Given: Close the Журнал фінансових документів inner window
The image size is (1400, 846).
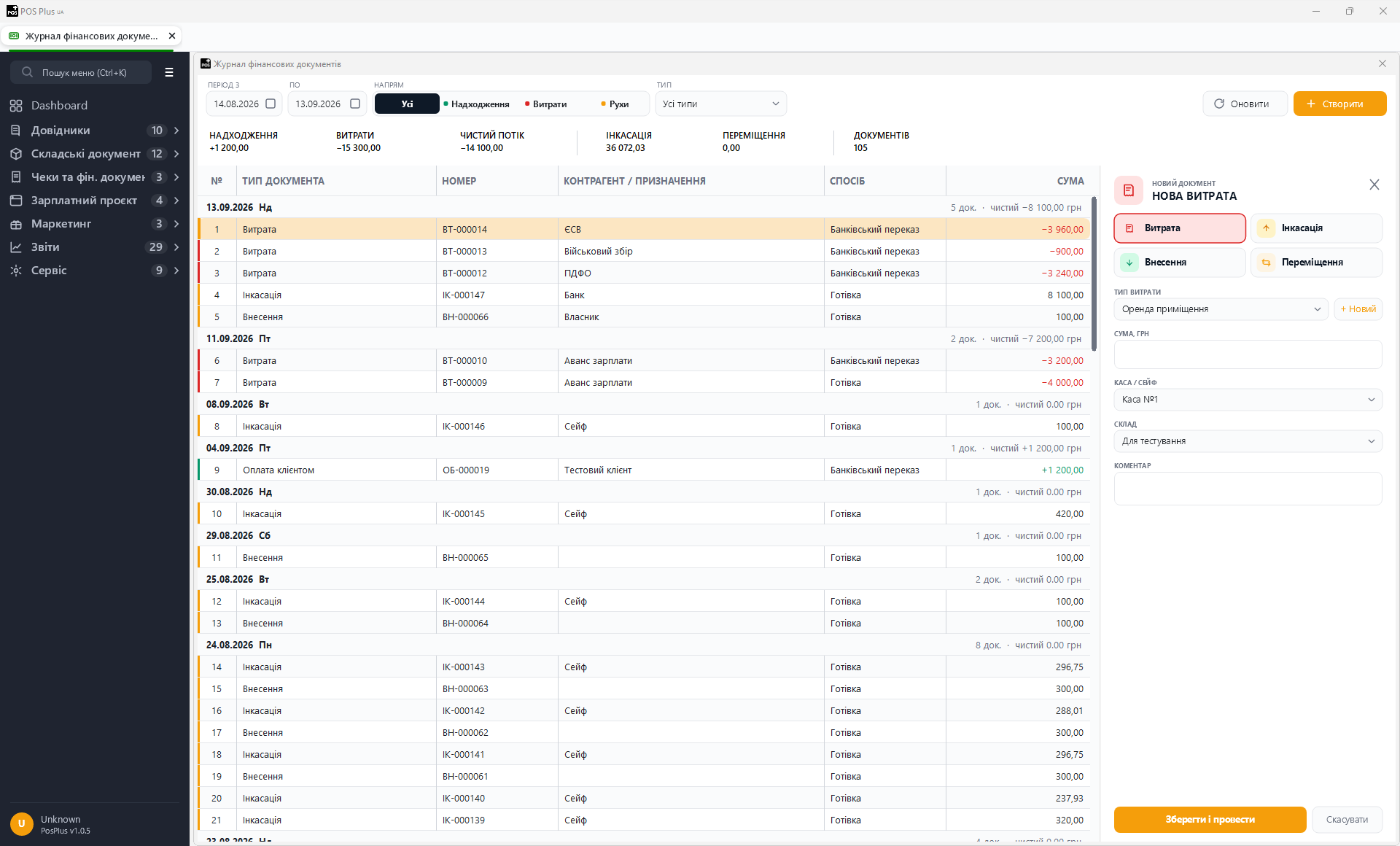Looking at the screenshot, I should (1382, 64).
